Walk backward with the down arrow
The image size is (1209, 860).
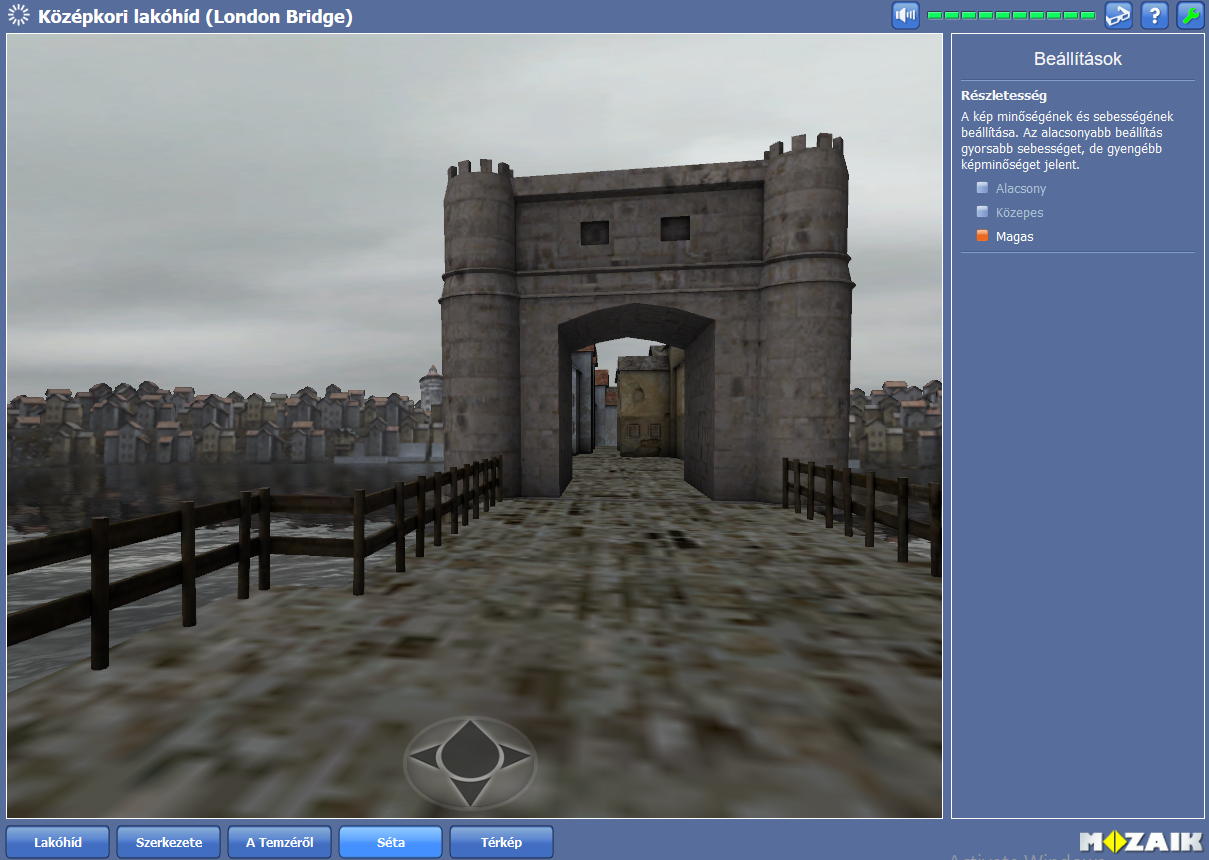[x=470, y=791]
